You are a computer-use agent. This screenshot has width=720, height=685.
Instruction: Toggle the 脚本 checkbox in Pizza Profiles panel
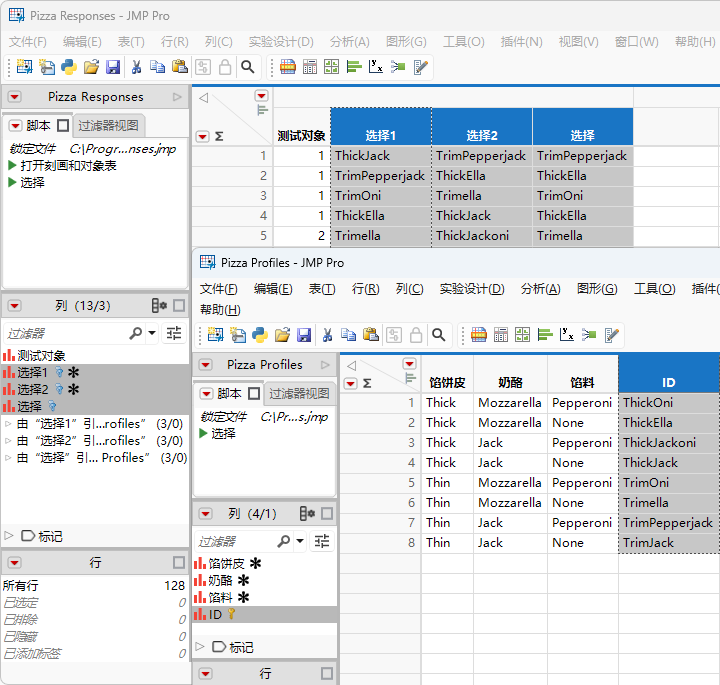(254, 393)
